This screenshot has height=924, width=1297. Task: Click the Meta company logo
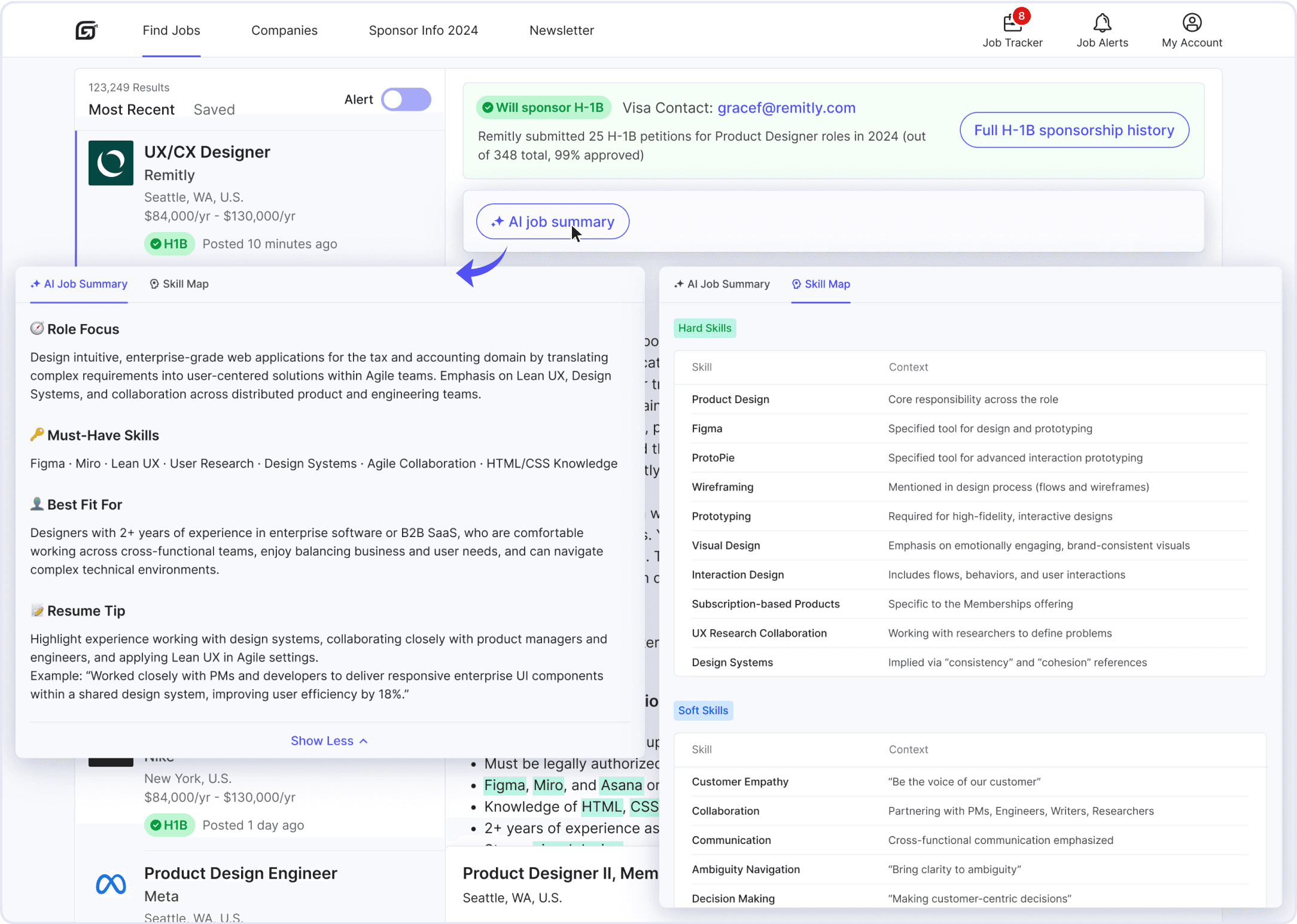111,884
